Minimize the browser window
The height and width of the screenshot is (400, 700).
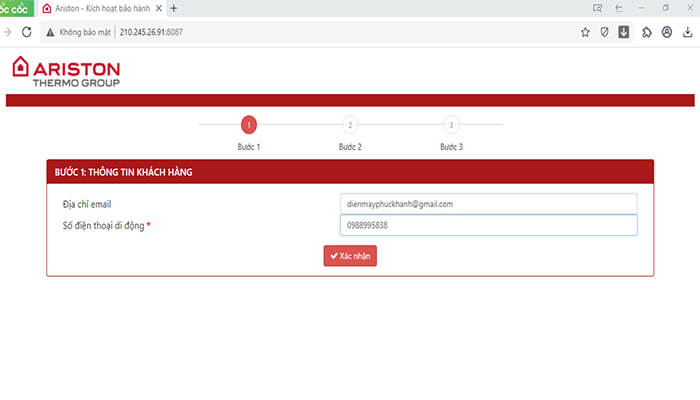point(642,8)
